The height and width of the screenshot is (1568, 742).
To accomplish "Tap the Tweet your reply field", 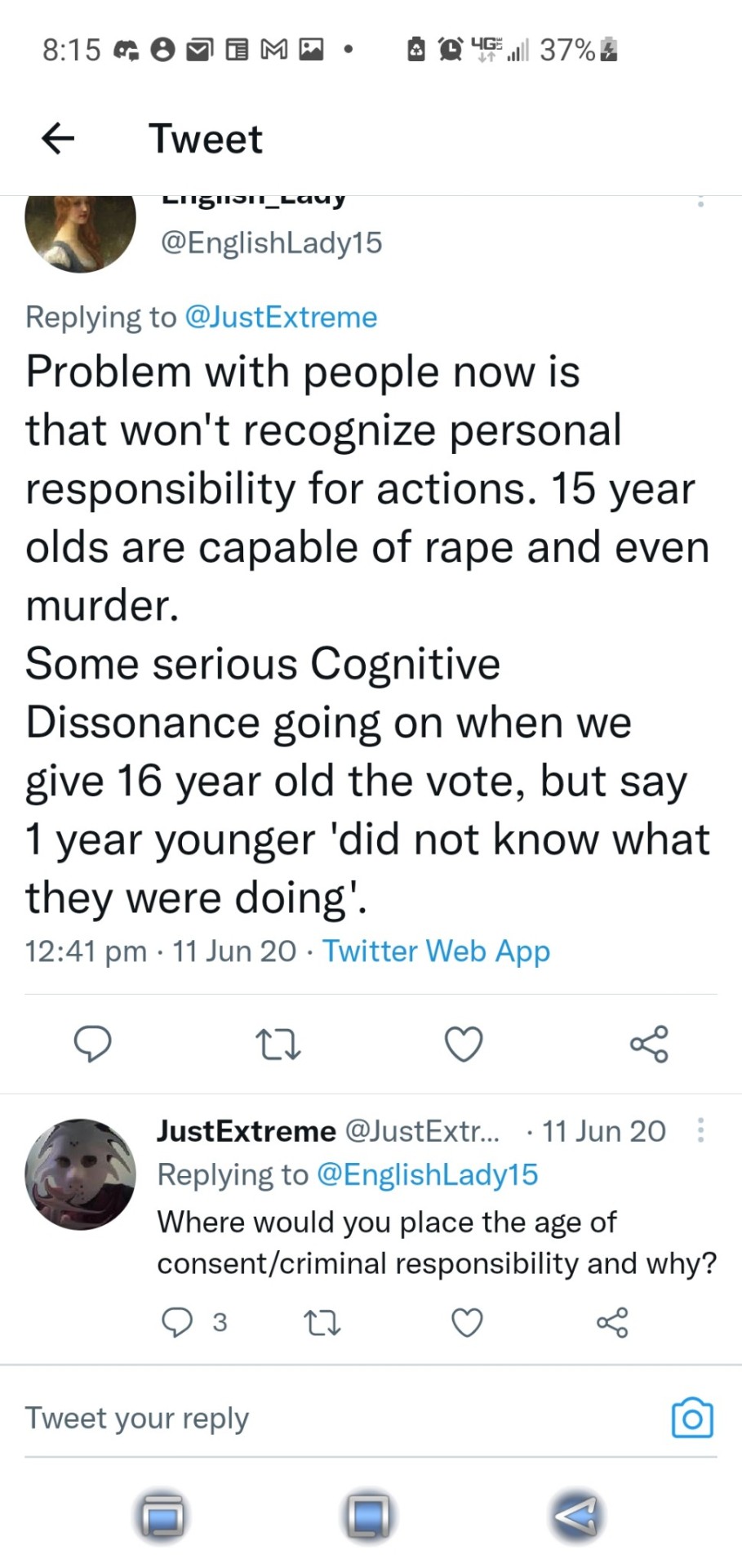I will click(x=327, y=1419).
